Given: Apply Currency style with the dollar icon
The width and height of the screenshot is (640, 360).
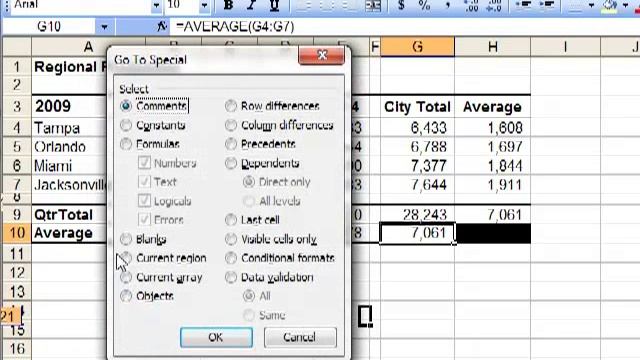Looking at the screenshot, I should 401,5.
